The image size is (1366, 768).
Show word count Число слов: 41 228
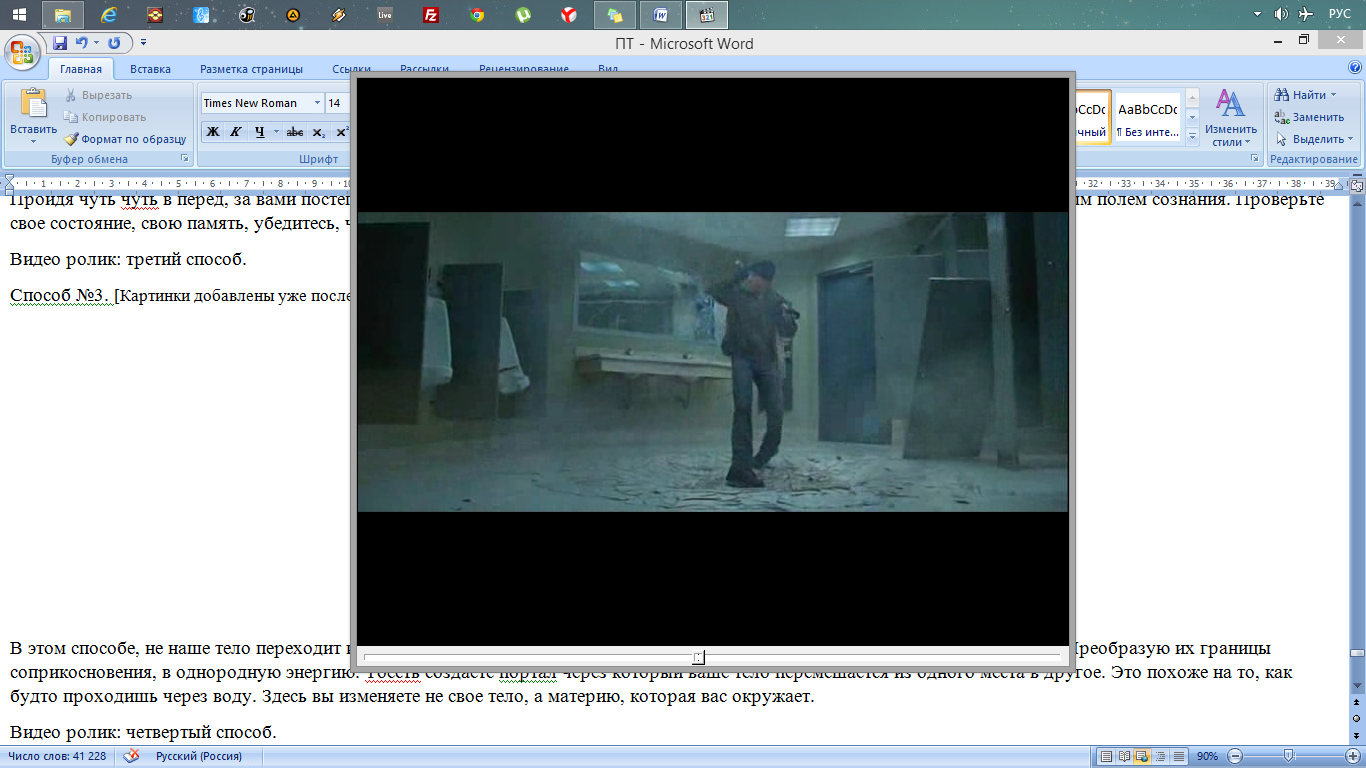(57, 756)
